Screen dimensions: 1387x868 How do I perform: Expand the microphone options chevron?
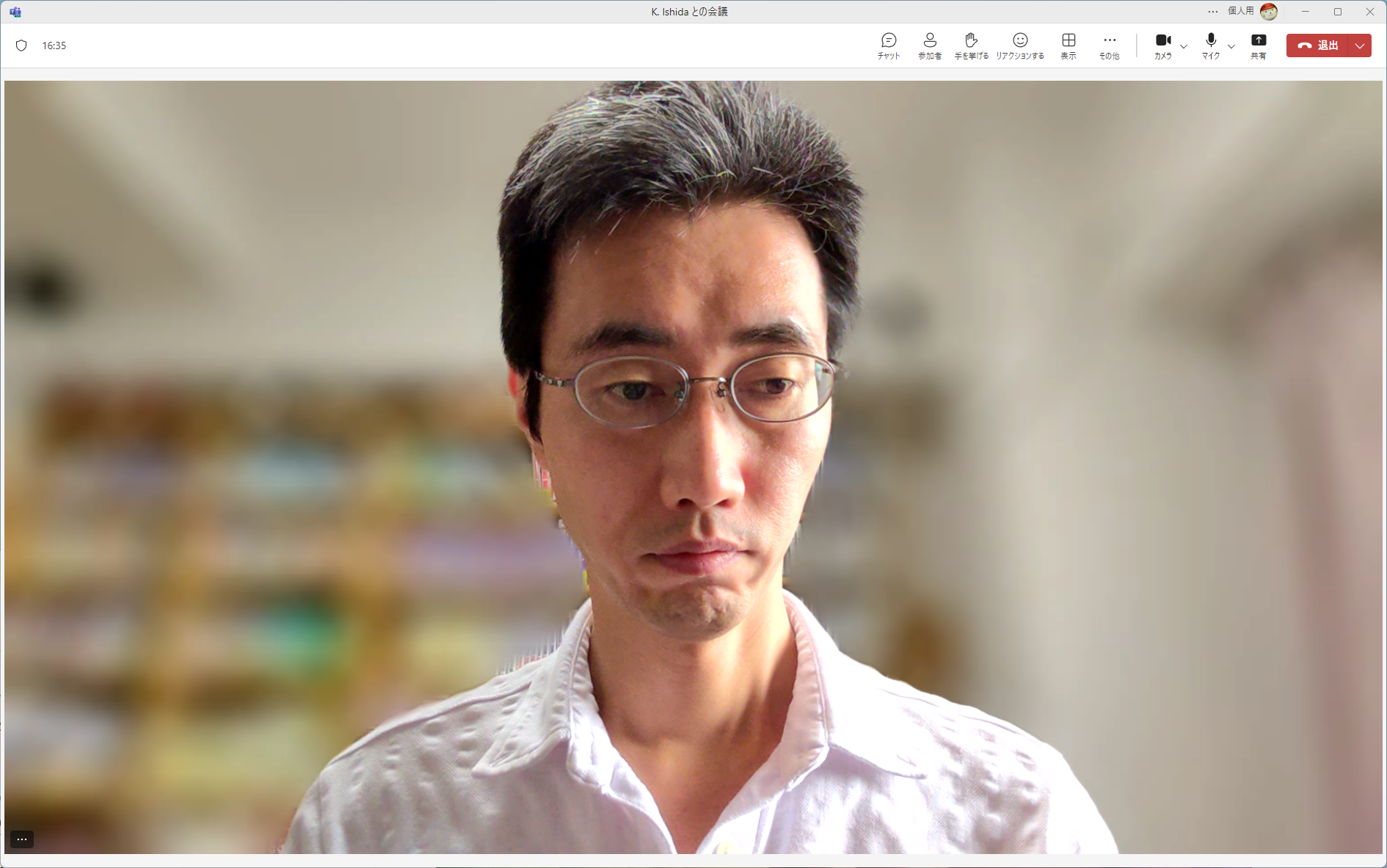[x=1231, y=46]
